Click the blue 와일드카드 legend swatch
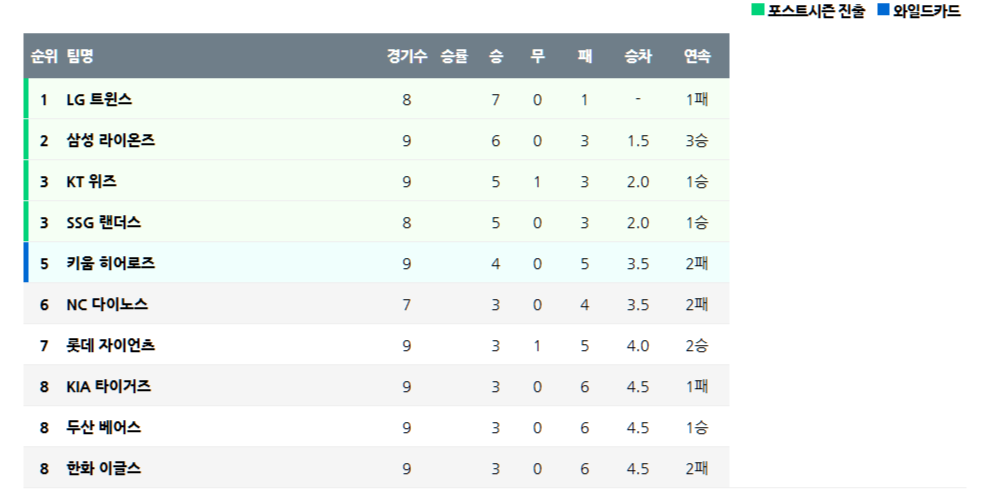Viewport: 1000px width, 490px height. pos(883,11)
